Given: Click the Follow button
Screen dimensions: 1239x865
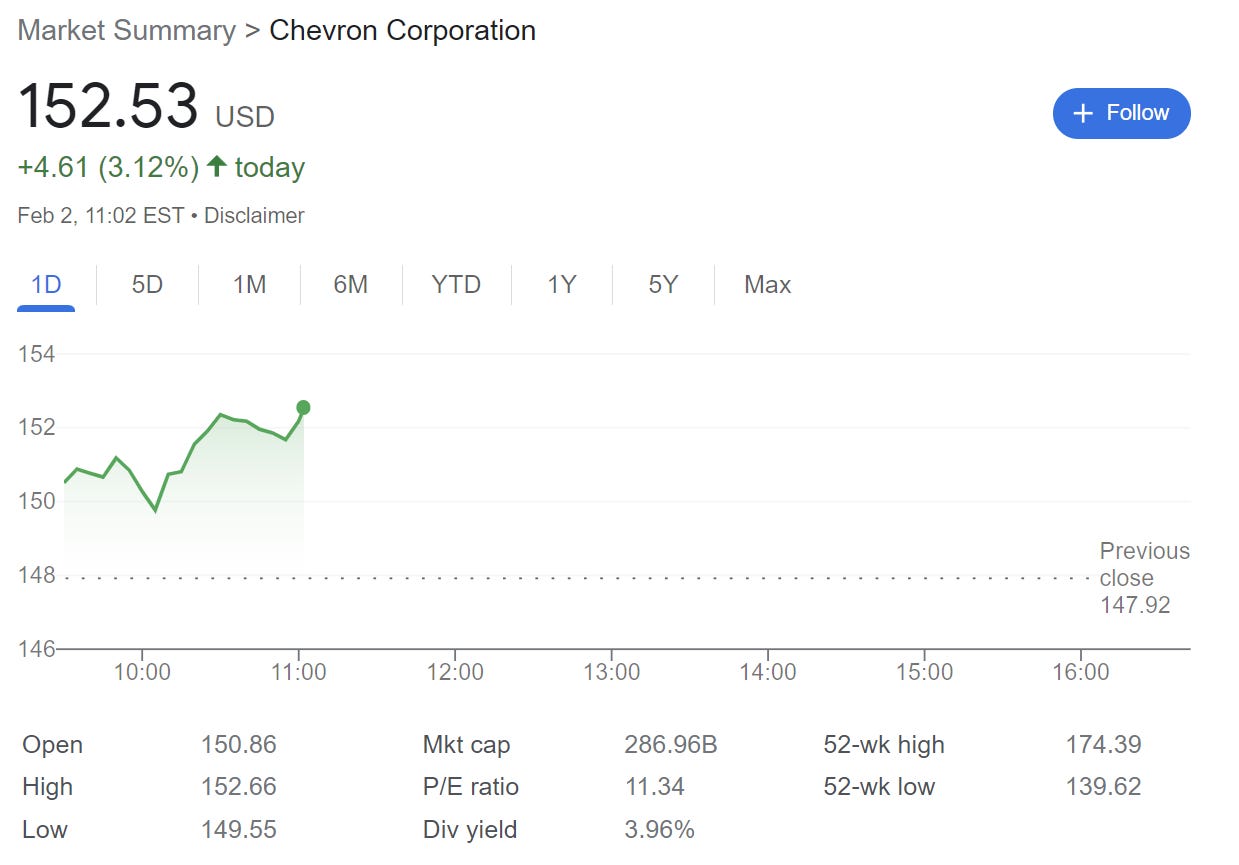Looking at the screenshot, I should 1121,113.
